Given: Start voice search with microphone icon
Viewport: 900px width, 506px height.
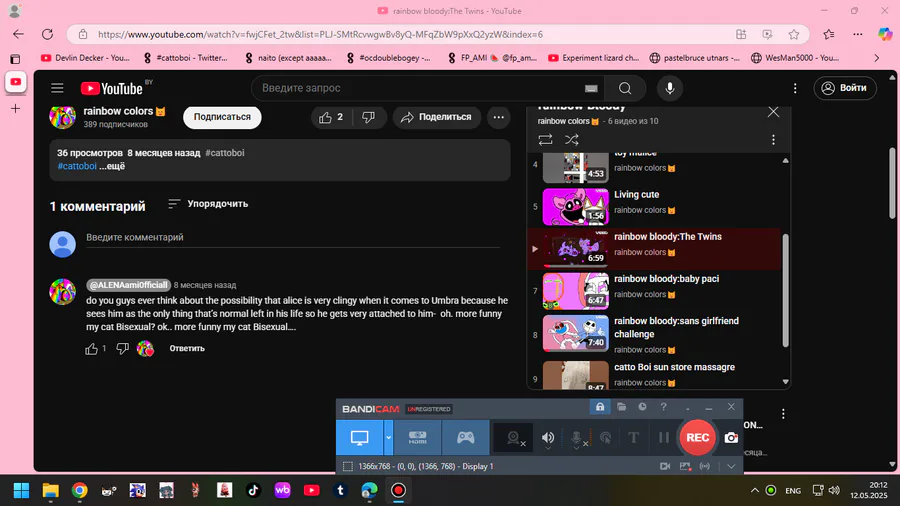Looking at the screenshot, I should point(670,88).
